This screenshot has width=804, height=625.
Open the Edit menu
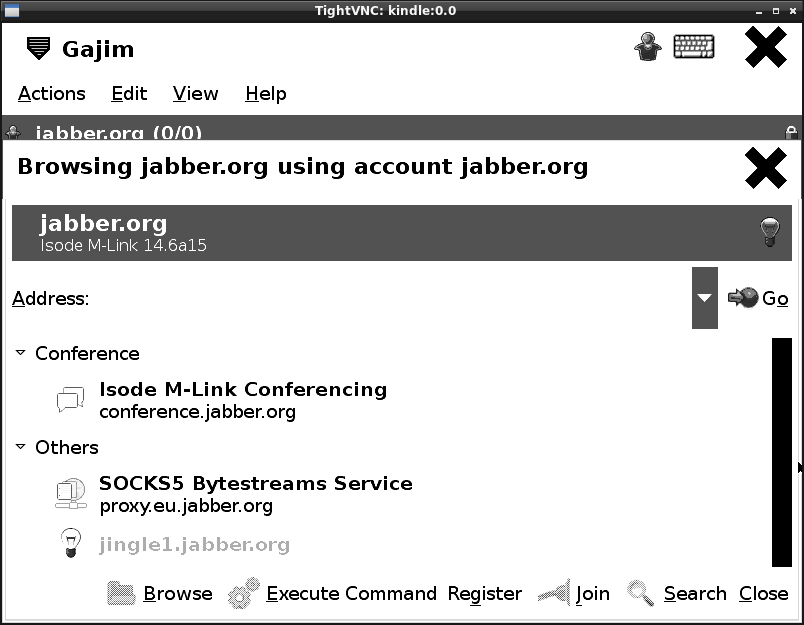point(129,94)
